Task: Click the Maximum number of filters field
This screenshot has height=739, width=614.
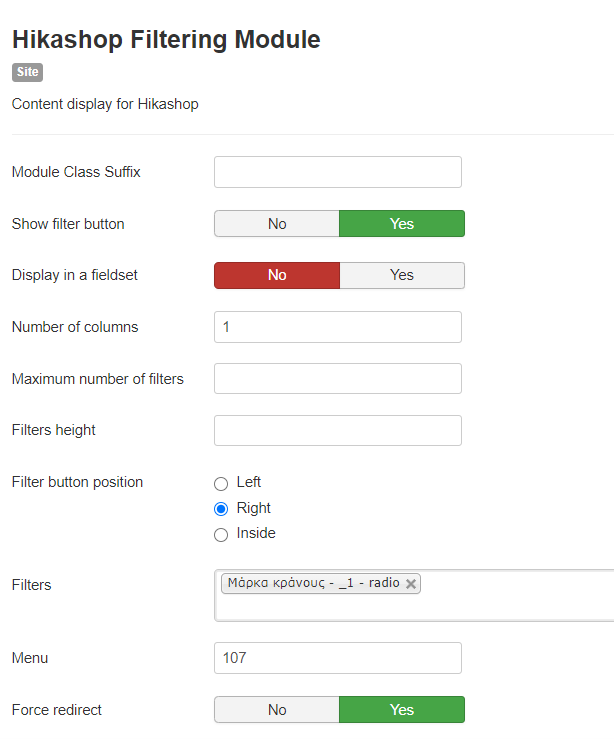Action: pos(338,378)
